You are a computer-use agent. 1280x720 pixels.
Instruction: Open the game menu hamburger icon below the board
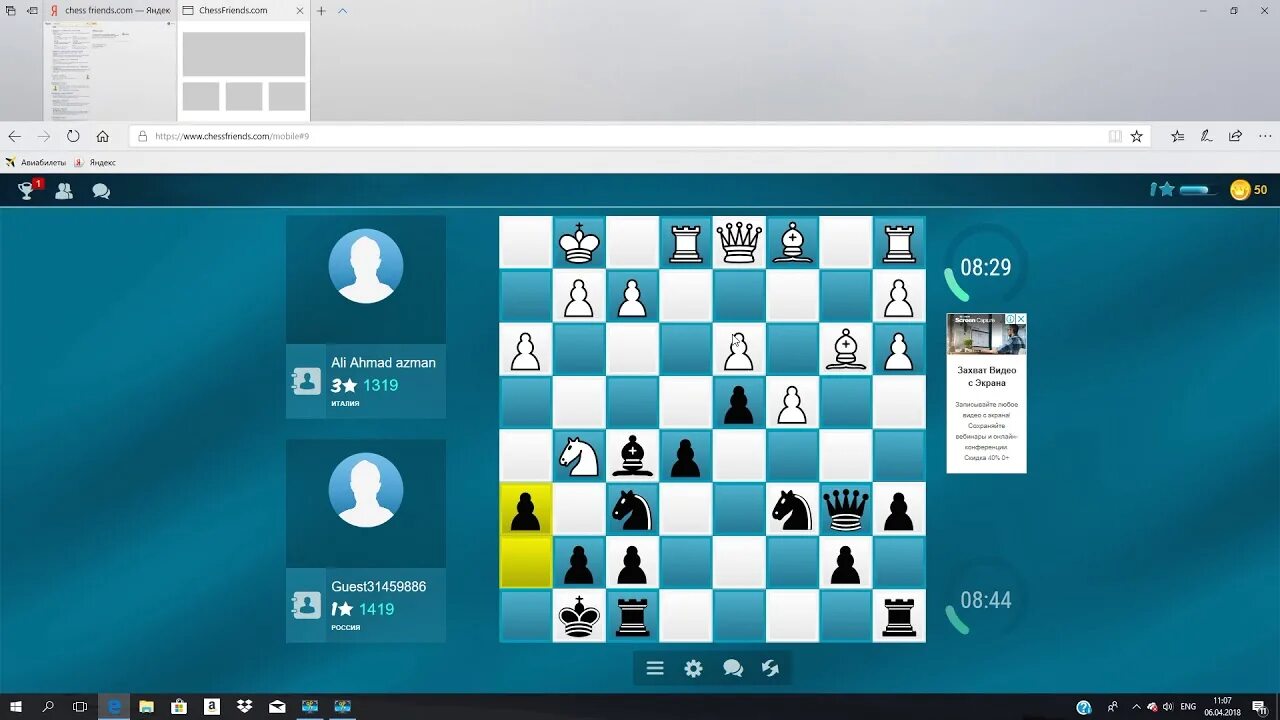point(655,667)
